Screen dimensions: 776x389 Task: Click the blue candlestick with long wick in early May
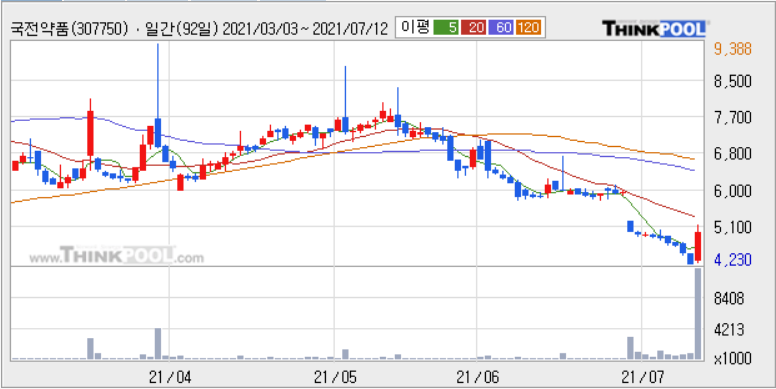[345, 99]
